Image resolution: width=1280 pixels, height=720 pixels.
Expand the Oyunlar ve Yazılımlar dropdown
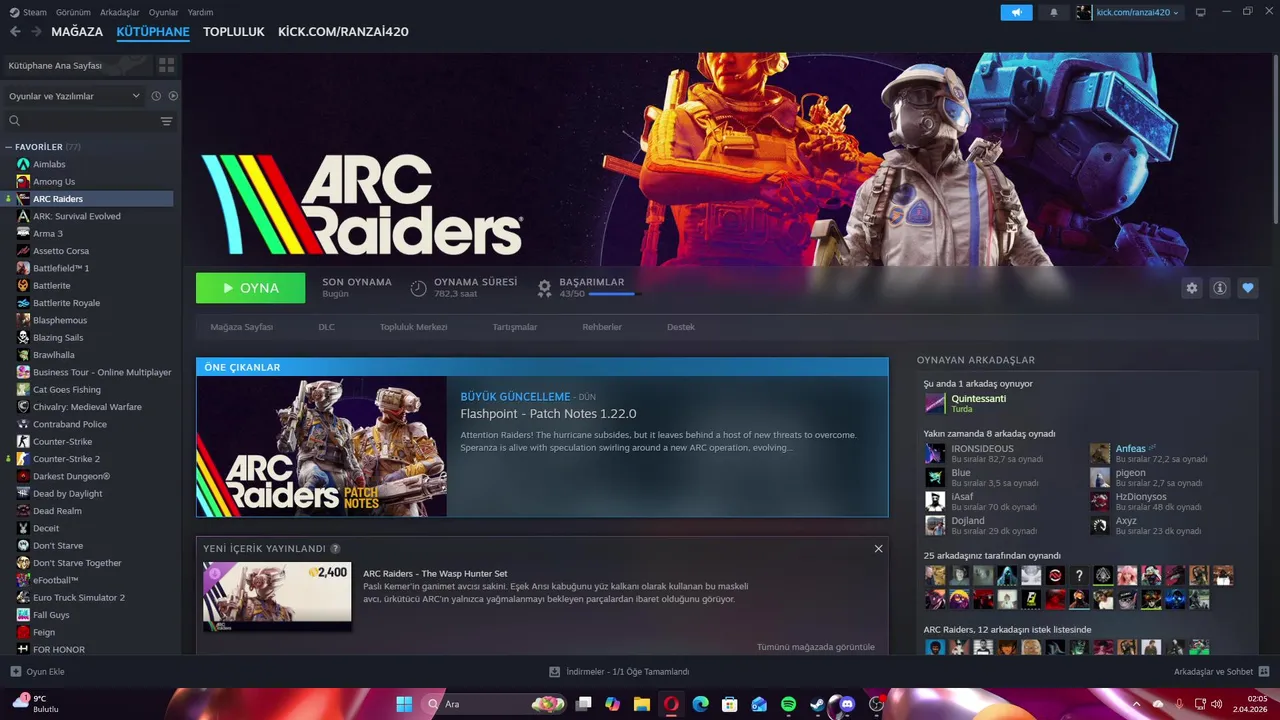(x=75, y=96)
